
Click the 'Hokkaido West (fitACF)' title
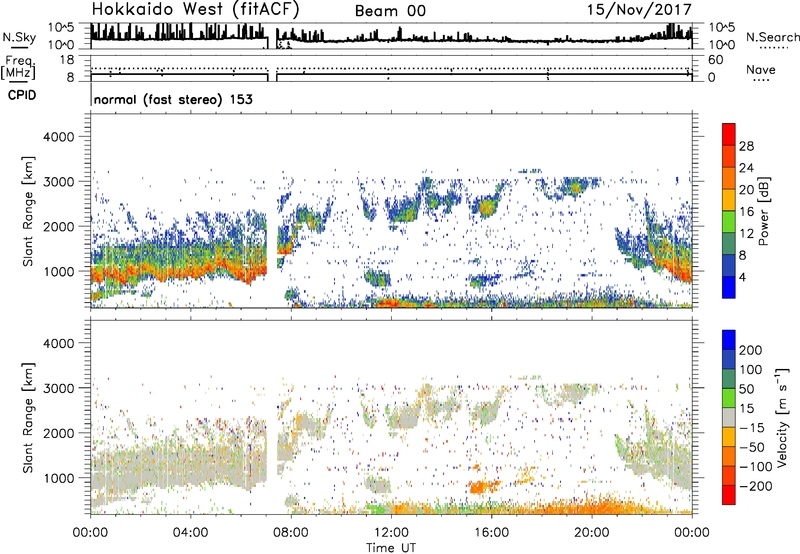(195, 9)
